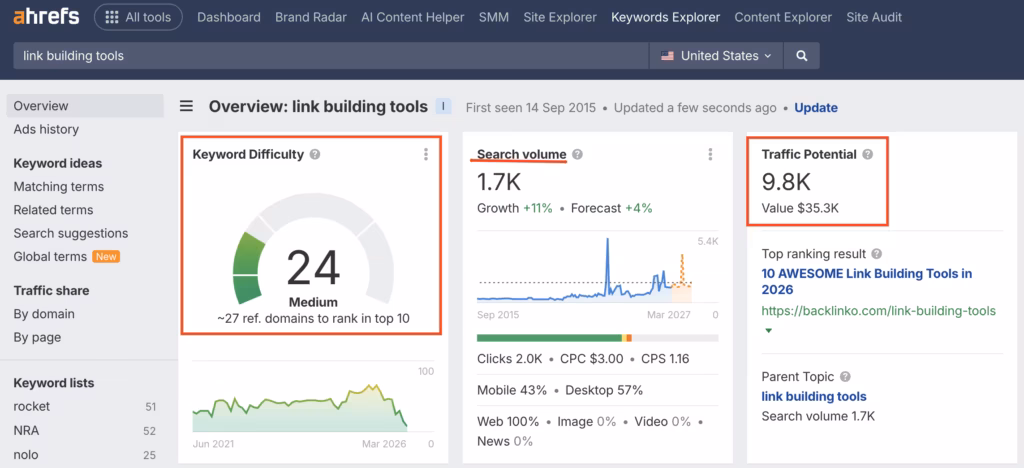Viewport: 1024px width, 468px height.
Task: Open Brand Radar
Action: 311,18
